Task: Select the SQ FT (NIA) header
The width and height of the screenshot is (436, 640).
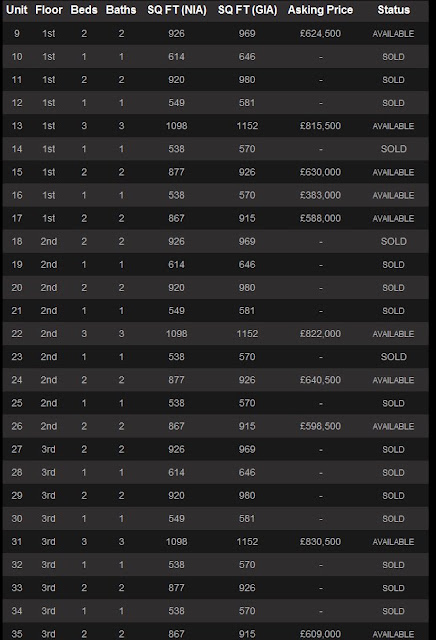Action: (177, 10)
